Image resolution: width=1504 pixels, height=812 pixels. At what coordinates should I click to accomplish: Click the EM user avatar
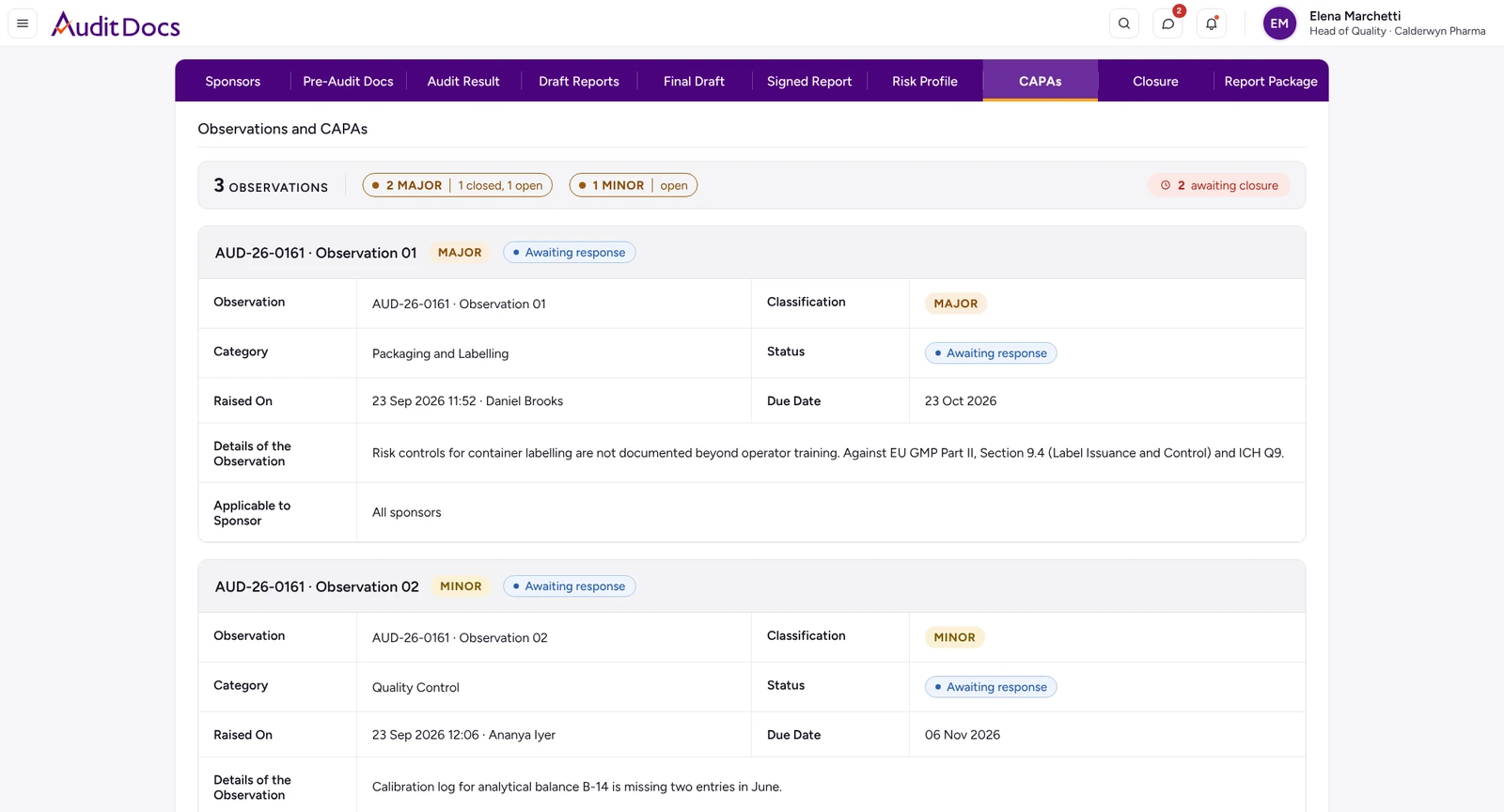1279,23
